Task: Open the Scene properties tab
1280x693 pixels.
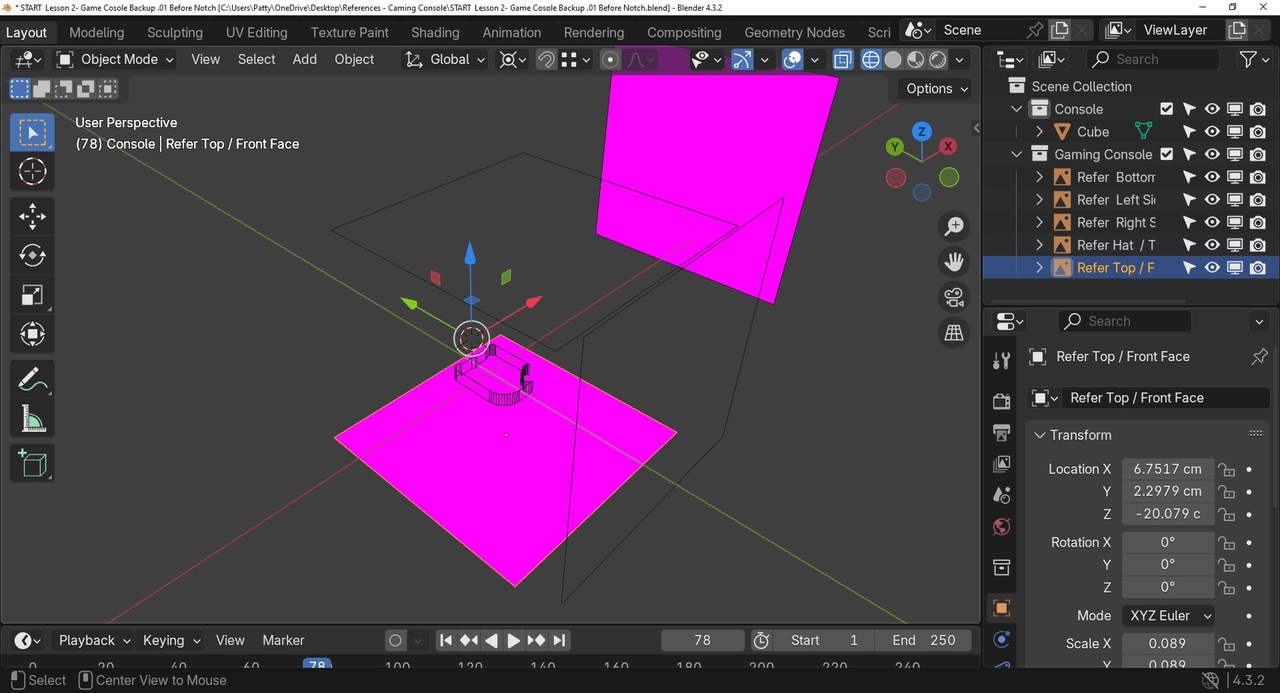Action: click(1001, 495)
